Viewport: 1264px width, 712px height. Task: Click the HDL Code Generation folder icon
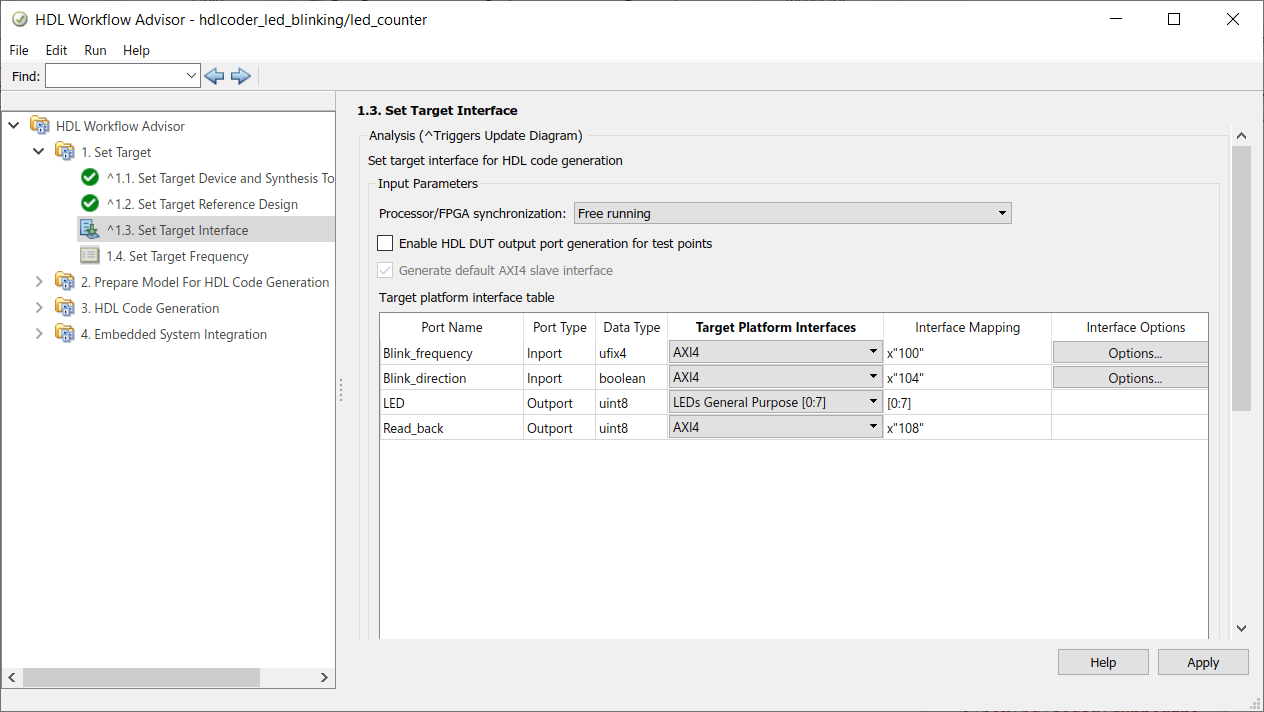(x=65, y=308)
